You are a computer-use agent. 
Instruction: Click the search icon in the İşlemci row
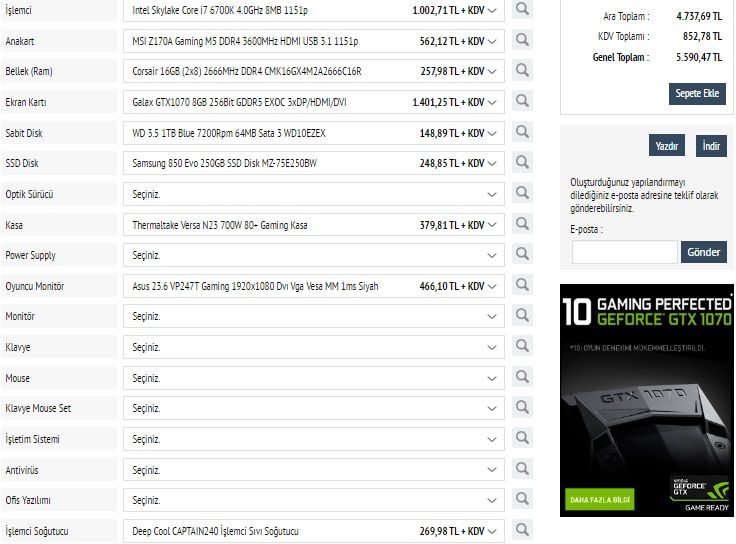pos(522,9)
